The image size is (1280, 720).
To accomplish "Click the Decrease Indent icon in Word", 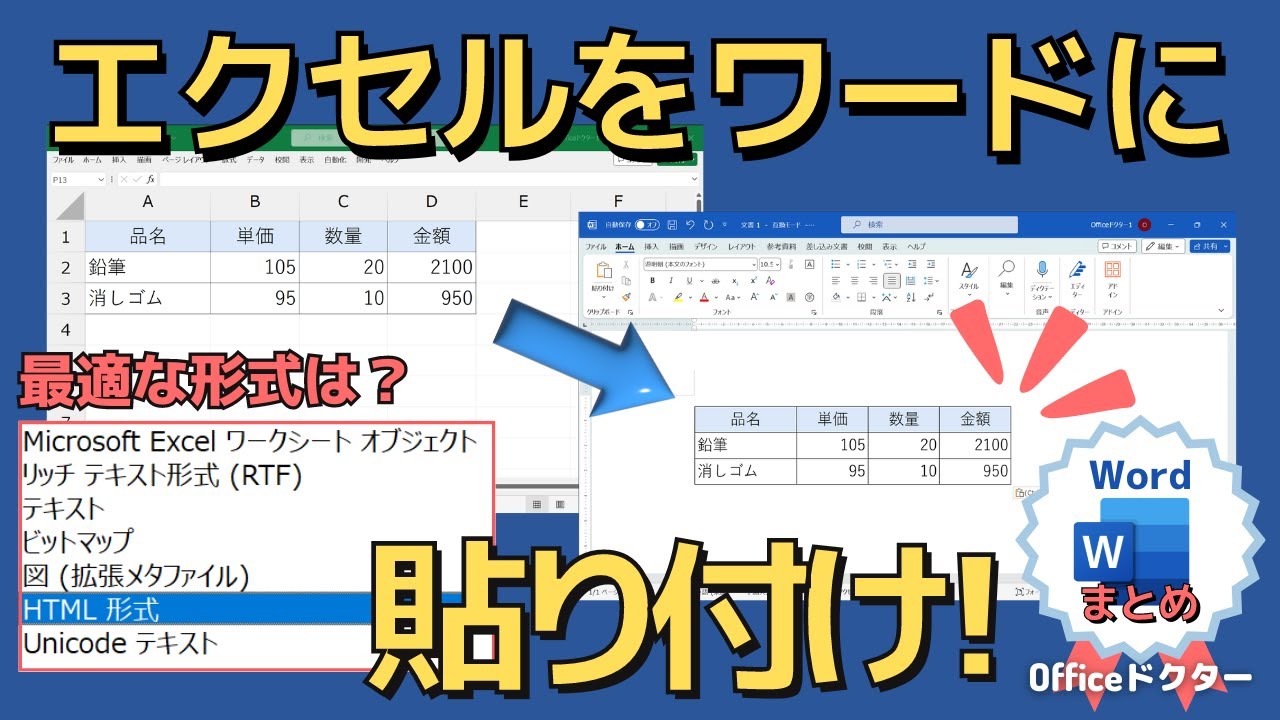I will (x=913, y=264).
